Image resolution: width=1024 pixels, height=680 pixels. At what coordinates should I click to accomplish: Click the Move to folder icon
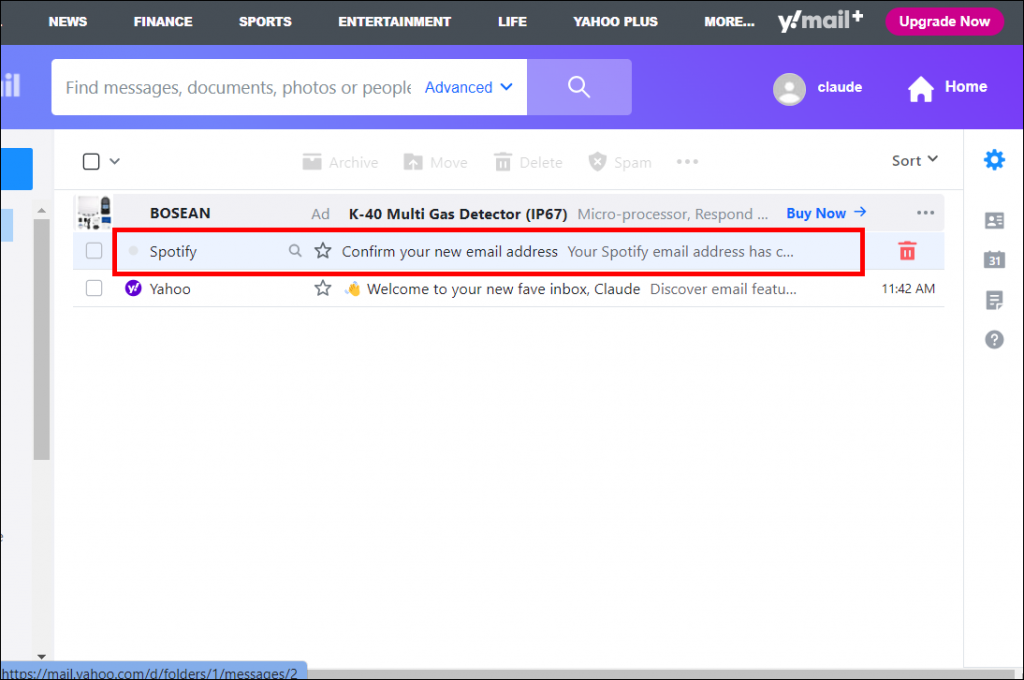click(x=435, y=161)
